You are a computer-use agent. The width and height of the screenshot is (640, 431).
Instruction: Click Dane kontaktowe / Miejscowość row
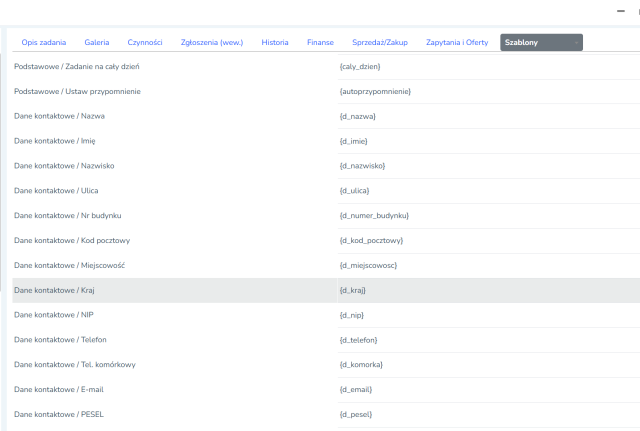pyautogui.click(x=326, y=265)
